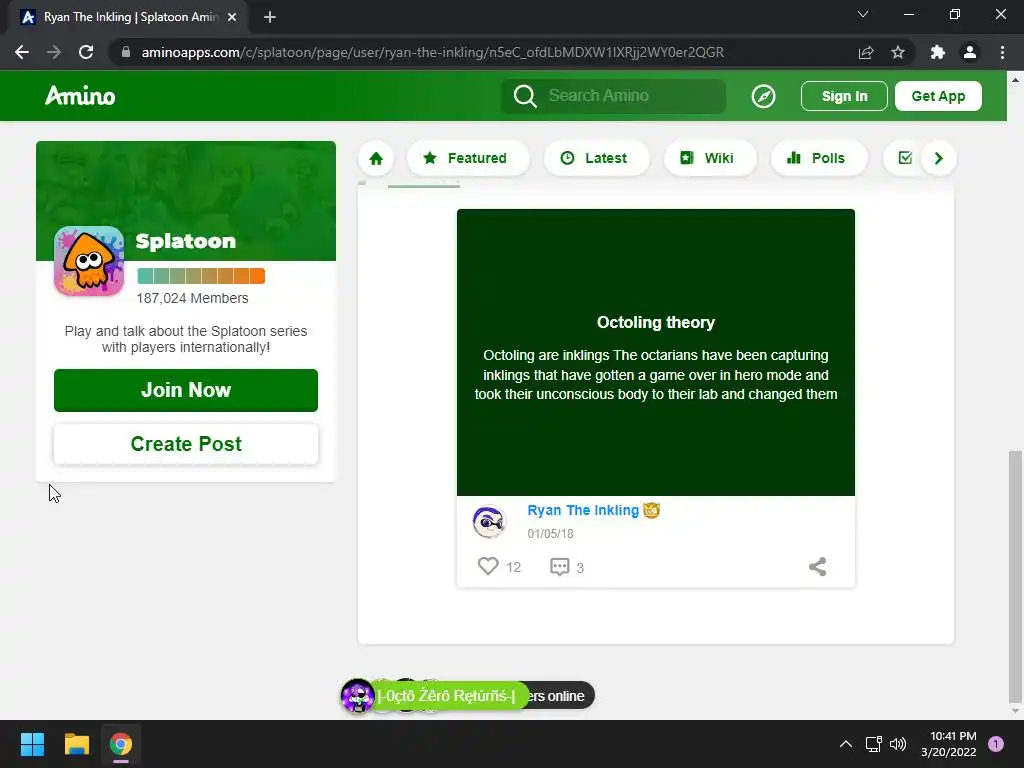Click the Amino logo

click(80, 96)
